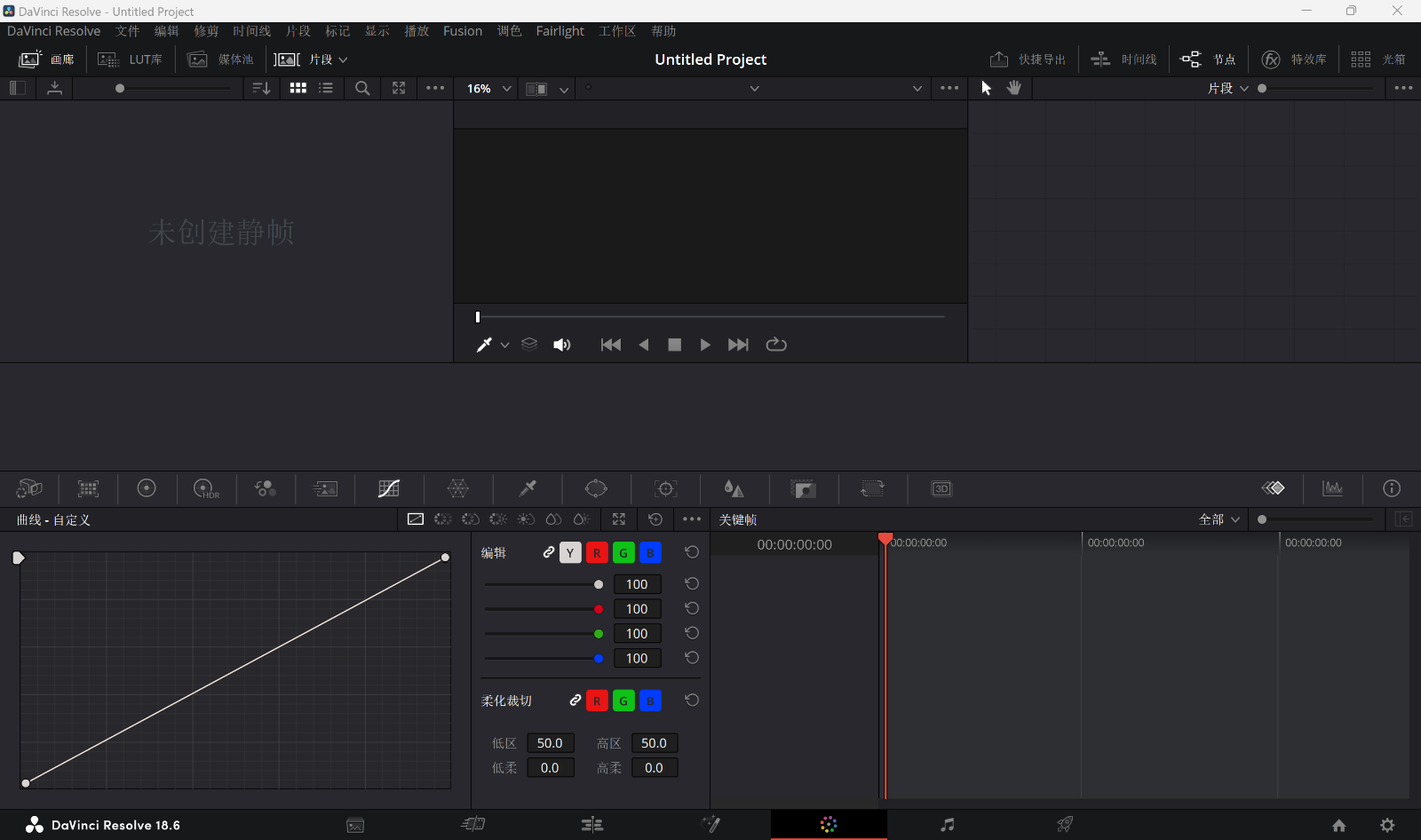Open the 全部 keyframe filter dropdown
This screenshot has width=1421, height=840.
1219,519
